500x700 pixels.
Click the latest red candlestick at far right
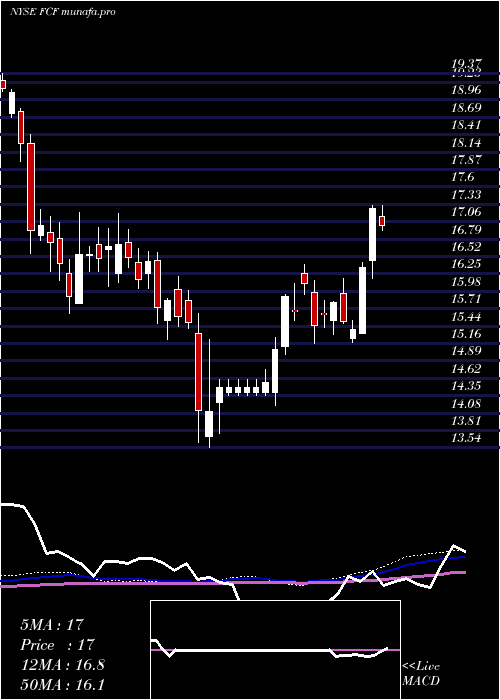[x=382, y=221]
